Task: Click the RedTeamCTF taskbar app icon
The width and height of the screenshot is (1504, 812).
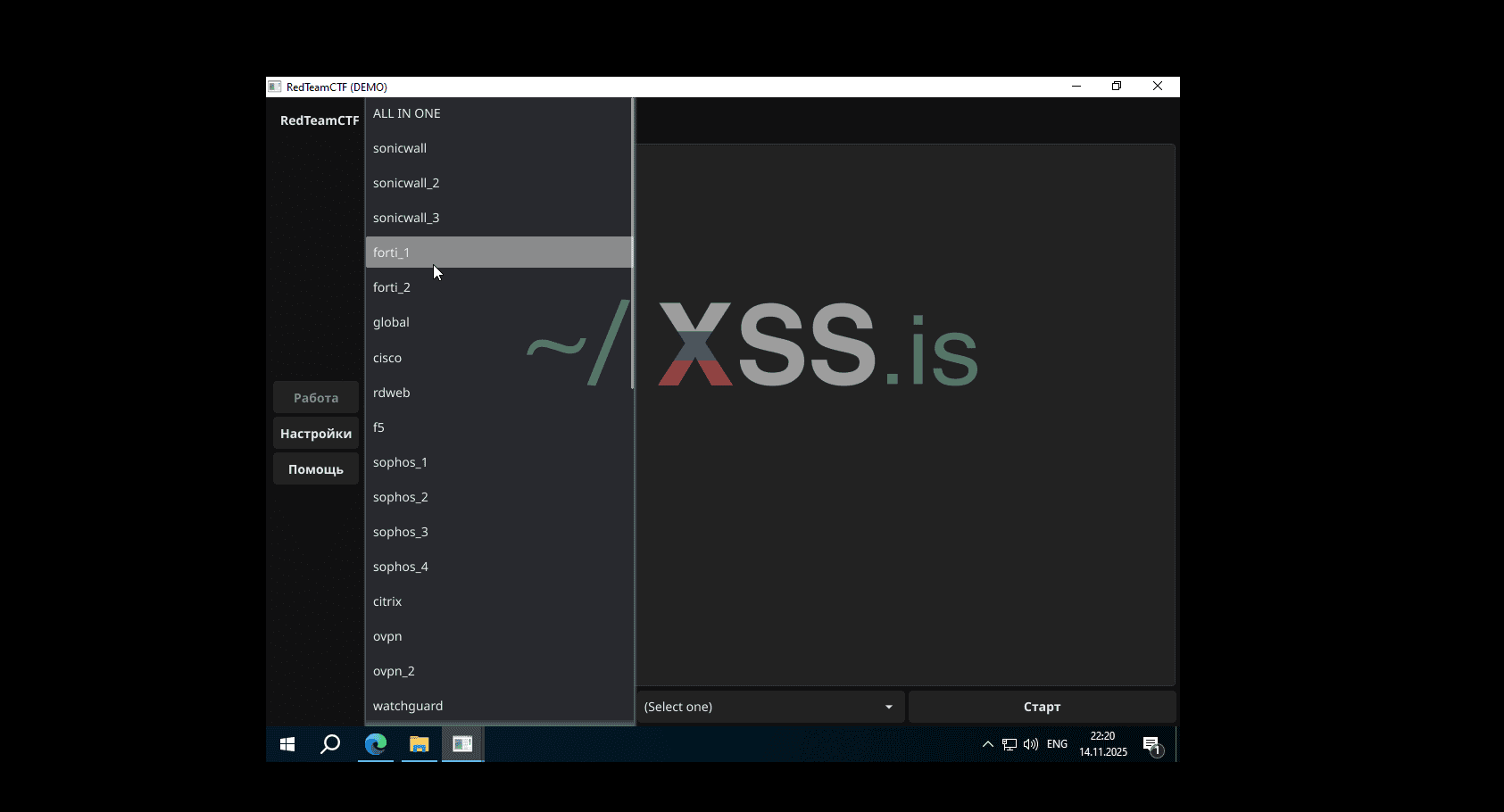Action: (x=462, y=744)
